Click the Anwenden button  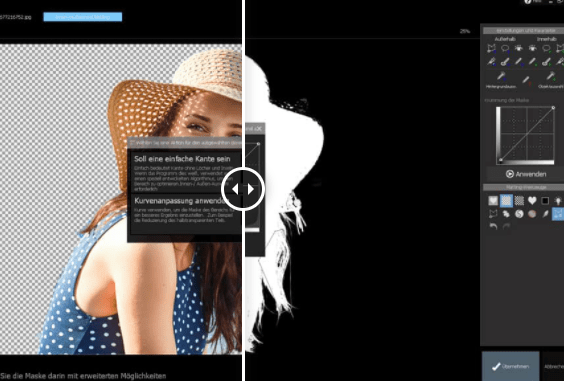pyautogui.click(x=526, y=174)
